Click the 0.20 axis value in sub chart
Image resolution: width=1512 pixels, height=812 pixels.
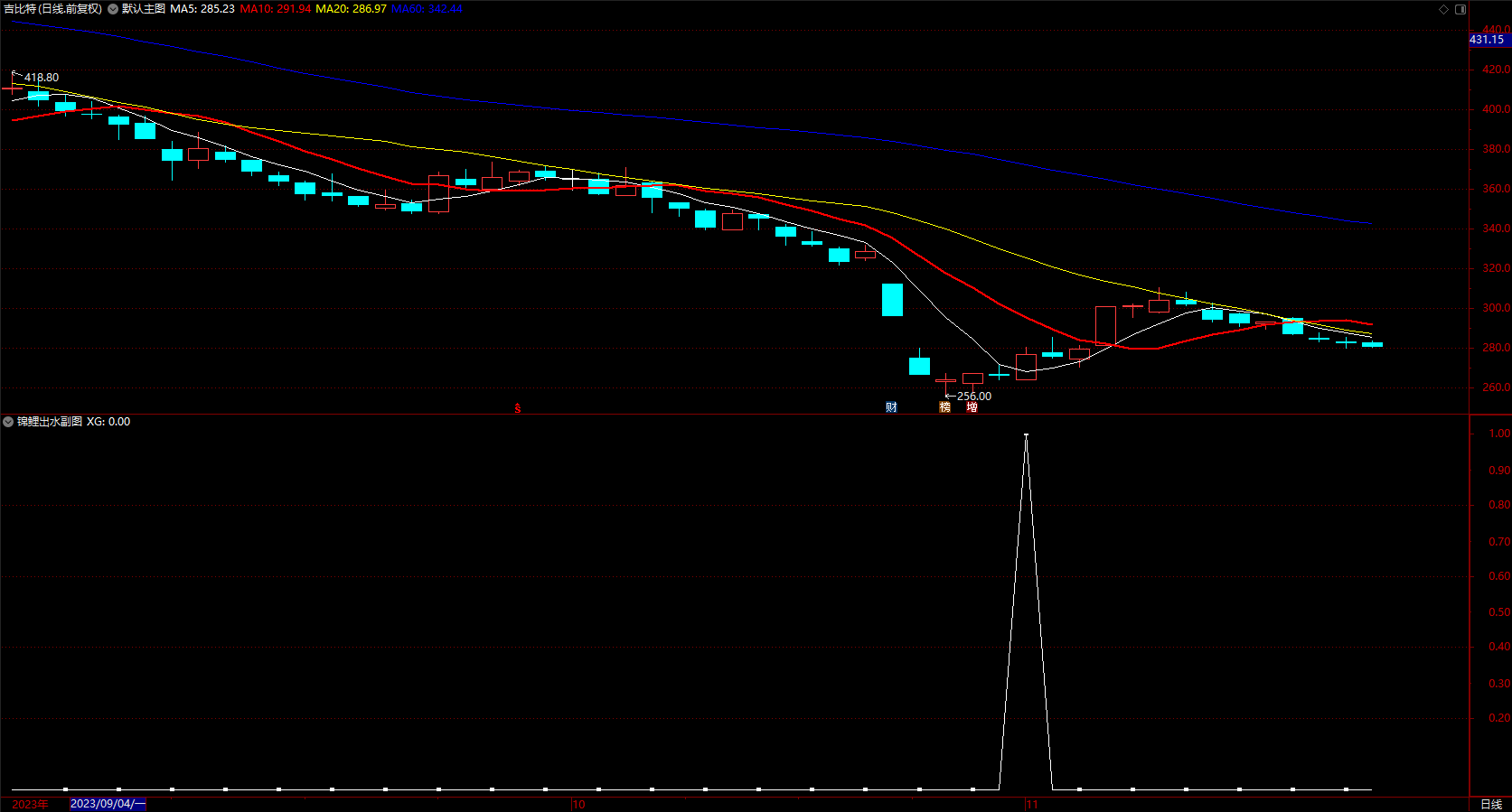point(1499,718)
